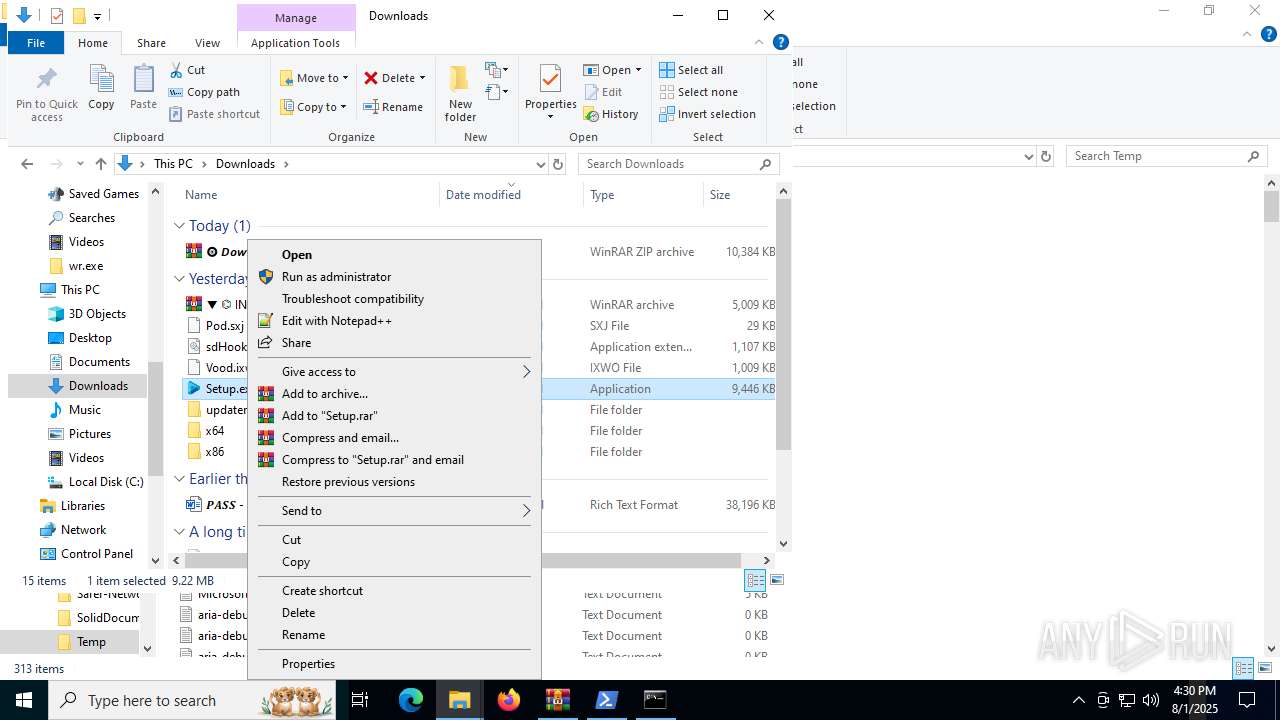Switch to Details view icon in status bar
The image size is (1280, 720).
[755, 580]
